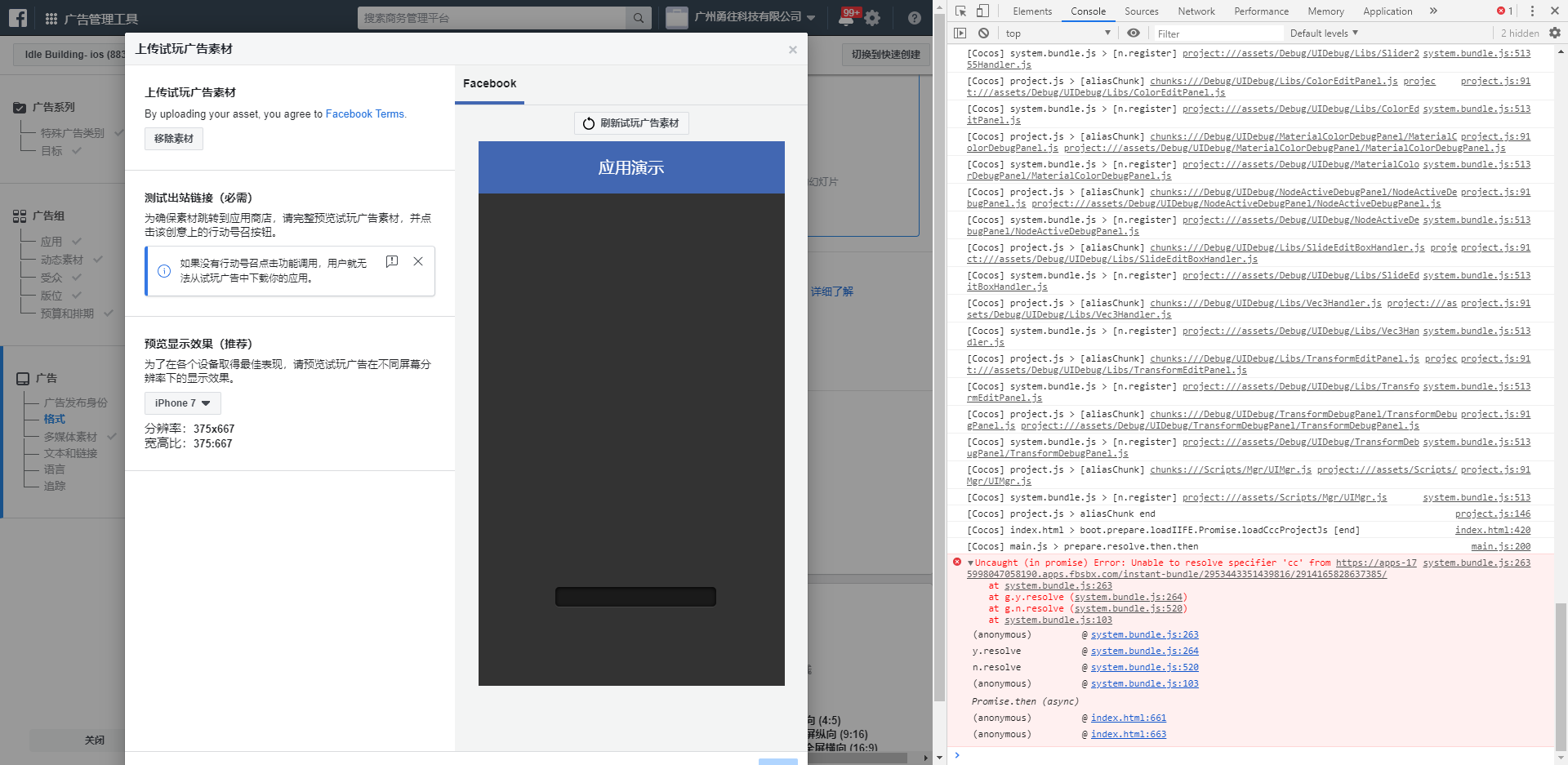Image resolution: width=1568 pixels, height=765 pixels.
Task: Click the 广告 section icon
Action: coord(23,379)
